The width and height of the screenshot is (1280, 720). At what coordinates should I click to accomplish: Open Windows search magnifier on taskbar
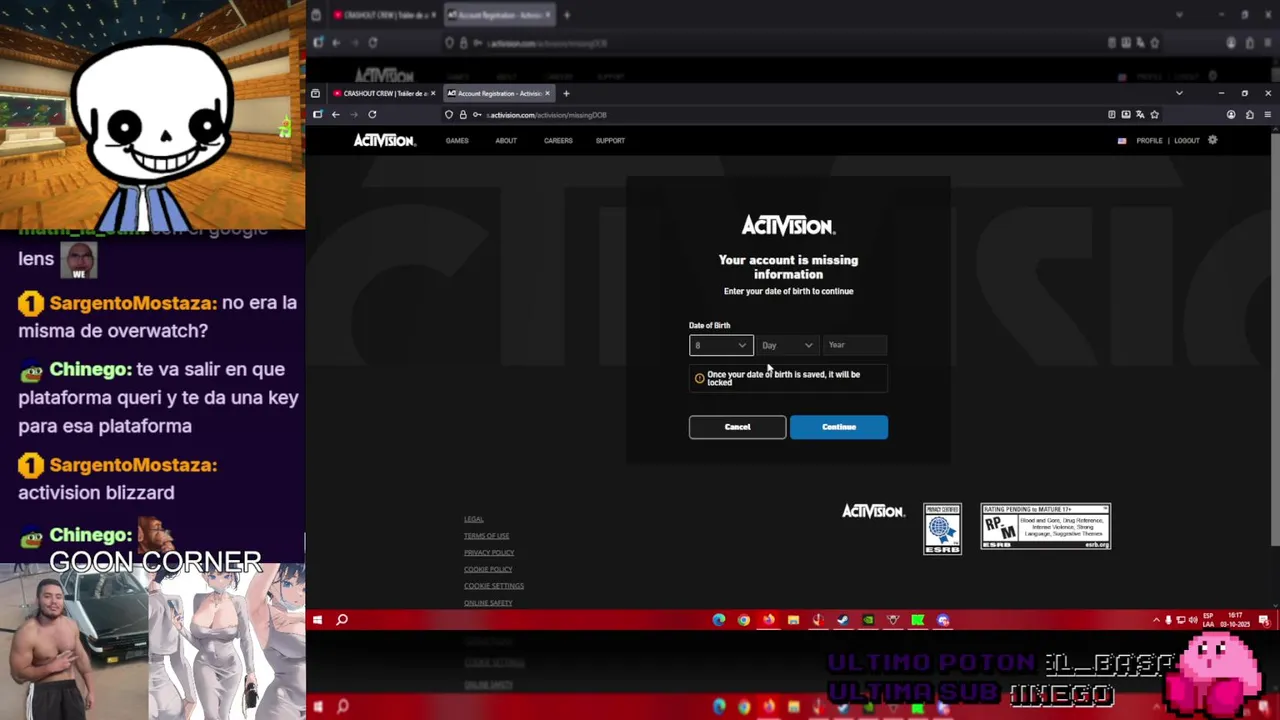coord(342,620)
